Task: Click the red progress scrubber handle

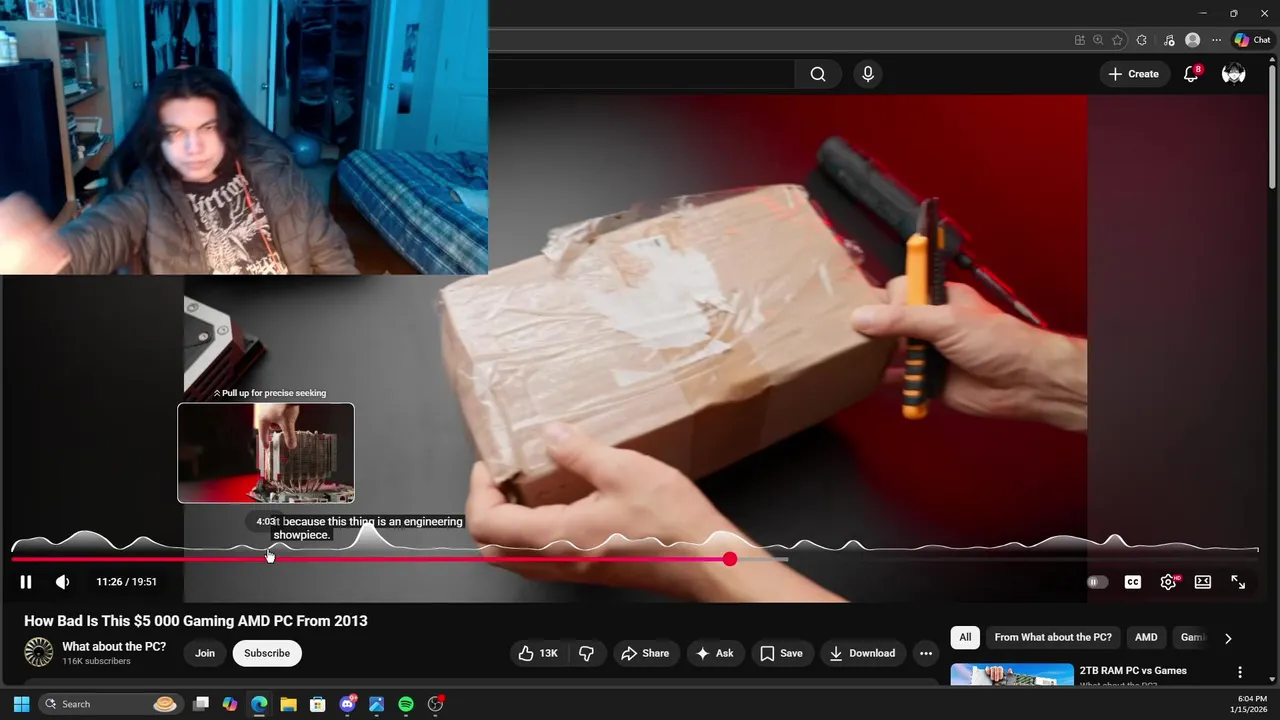Action: 730,559
